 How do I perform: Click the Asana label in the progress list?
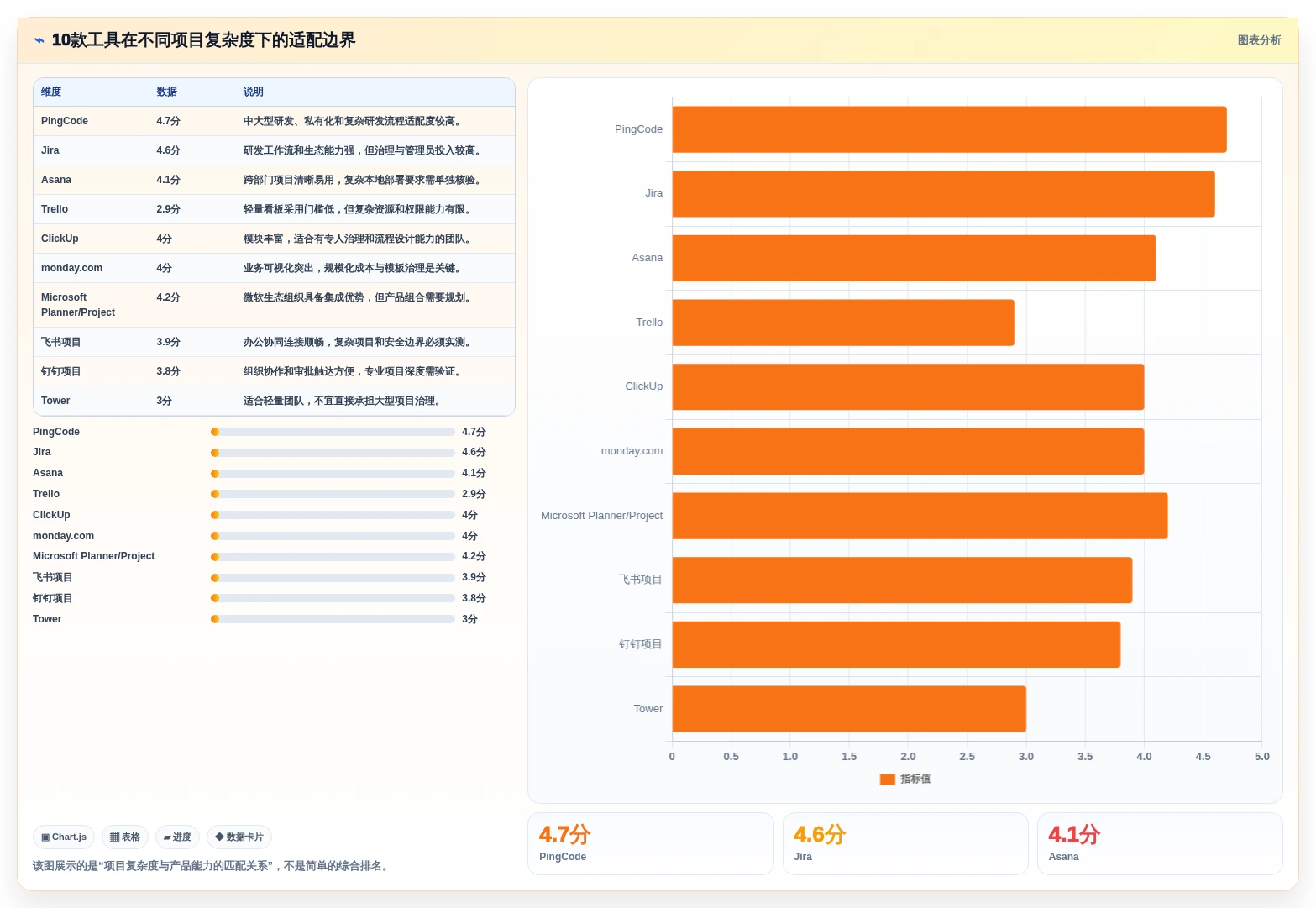coord(48,473)
